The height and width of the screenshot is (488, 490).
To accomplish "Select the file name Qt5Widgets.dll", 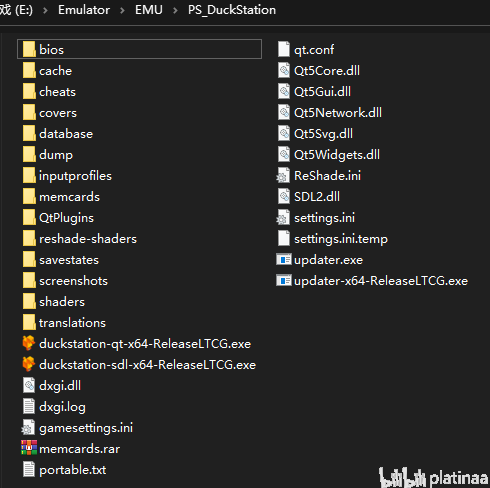I will 337,155.
